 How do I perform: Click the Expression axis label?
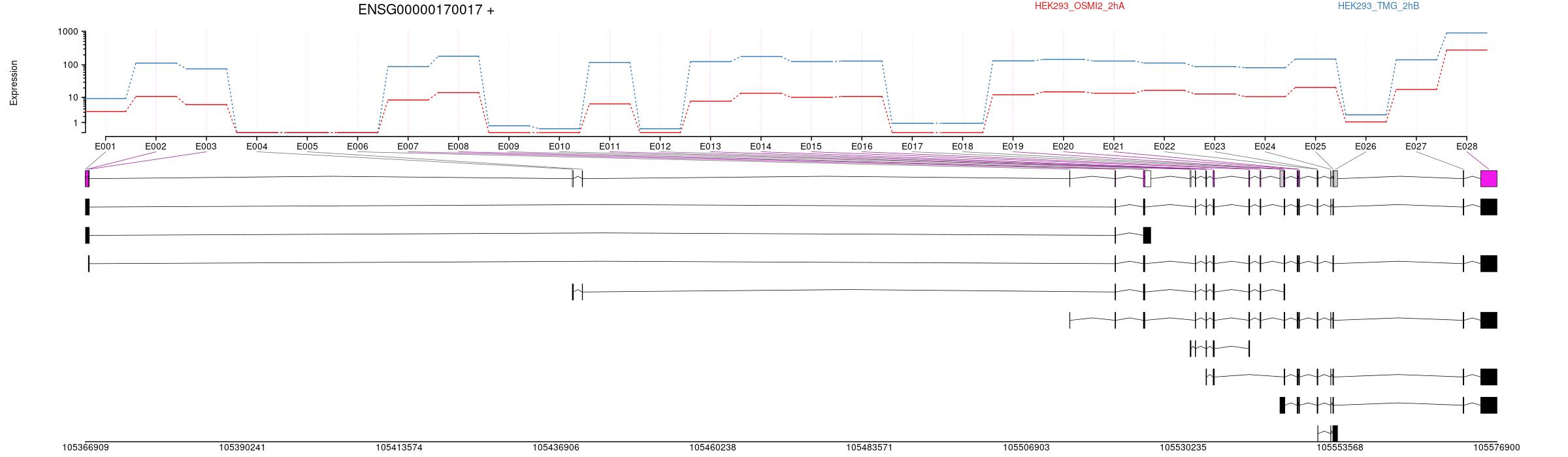click(x=14, y=83)
